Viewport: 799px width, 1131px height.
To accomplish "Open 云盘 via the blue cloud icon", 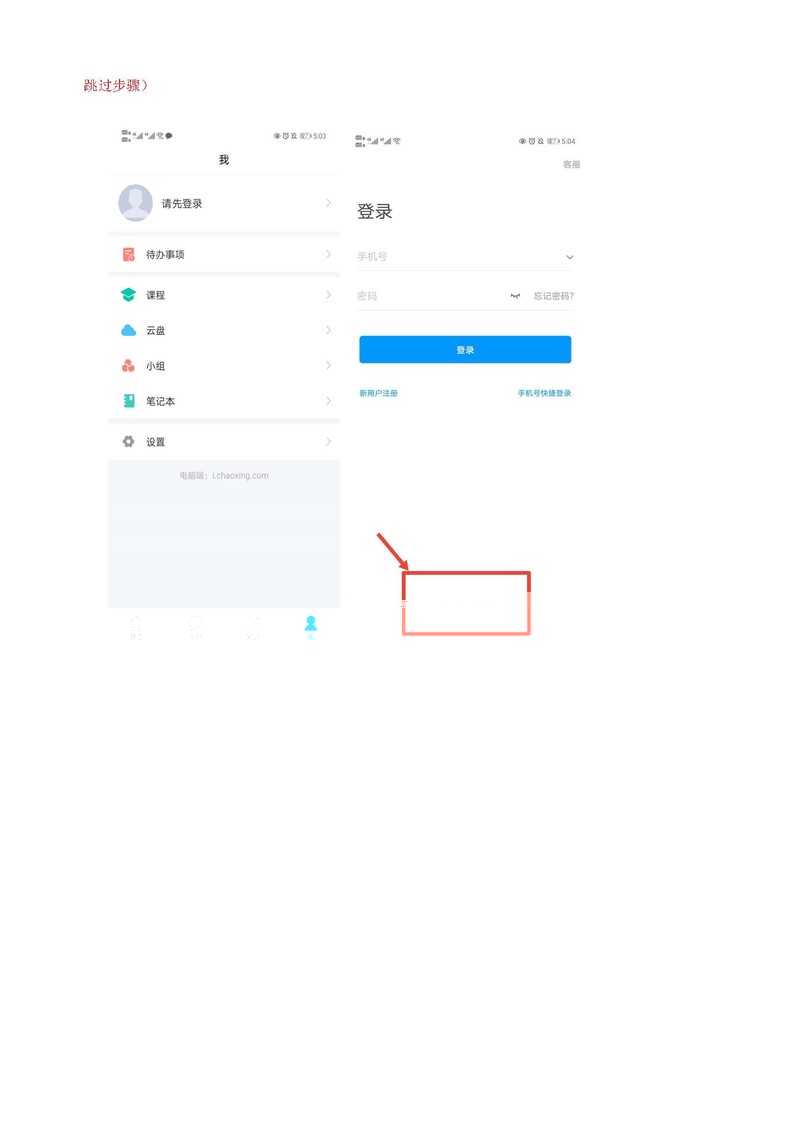I will pos(128,330).
